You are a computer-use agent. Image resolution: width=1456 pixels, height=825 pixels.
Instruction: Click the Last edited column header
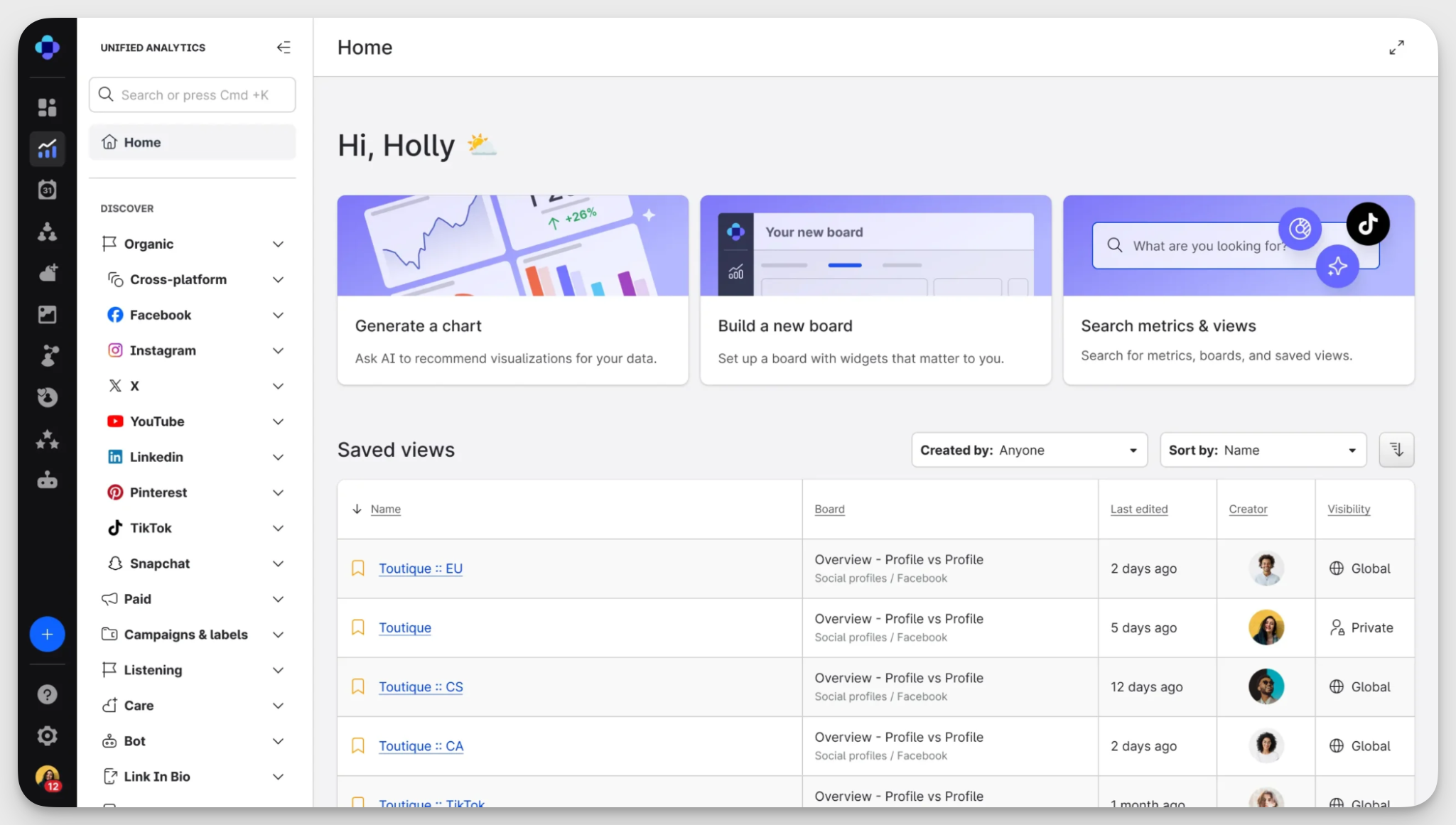click(x=1138, y=509)
